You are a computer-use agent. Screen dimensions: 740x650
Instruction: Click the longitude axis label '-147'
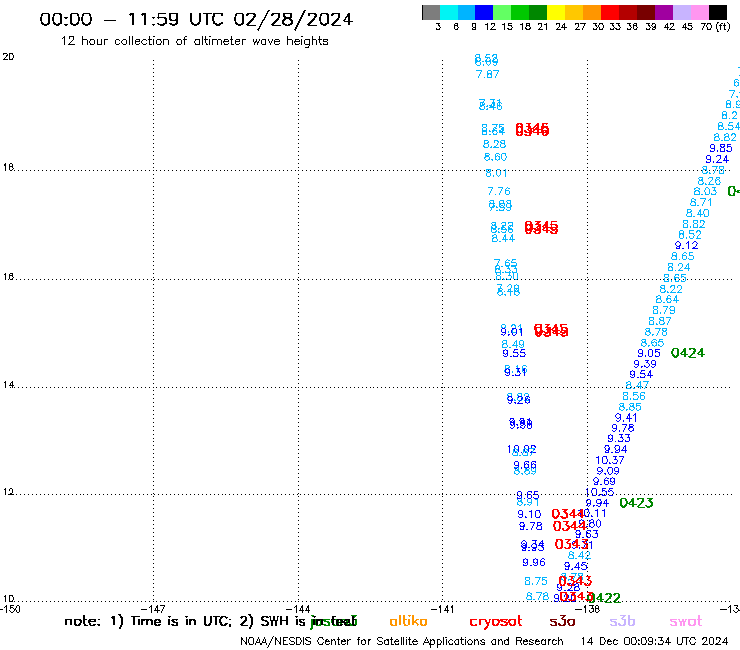(x=153, y=609)
